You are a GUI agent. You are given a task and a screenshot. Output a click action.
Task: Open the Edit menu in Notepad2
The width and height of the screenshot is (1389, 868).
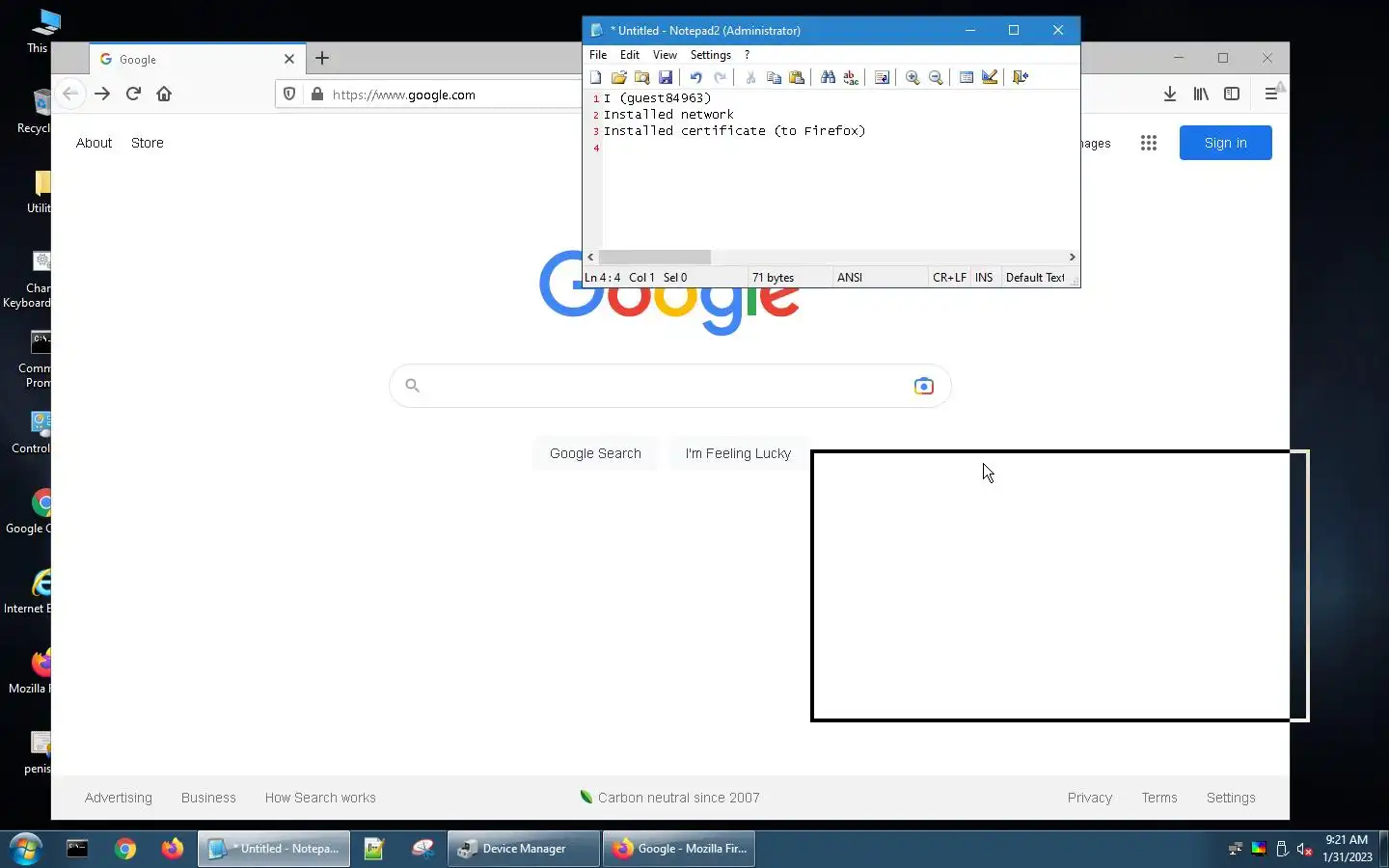tap(630, 55)
